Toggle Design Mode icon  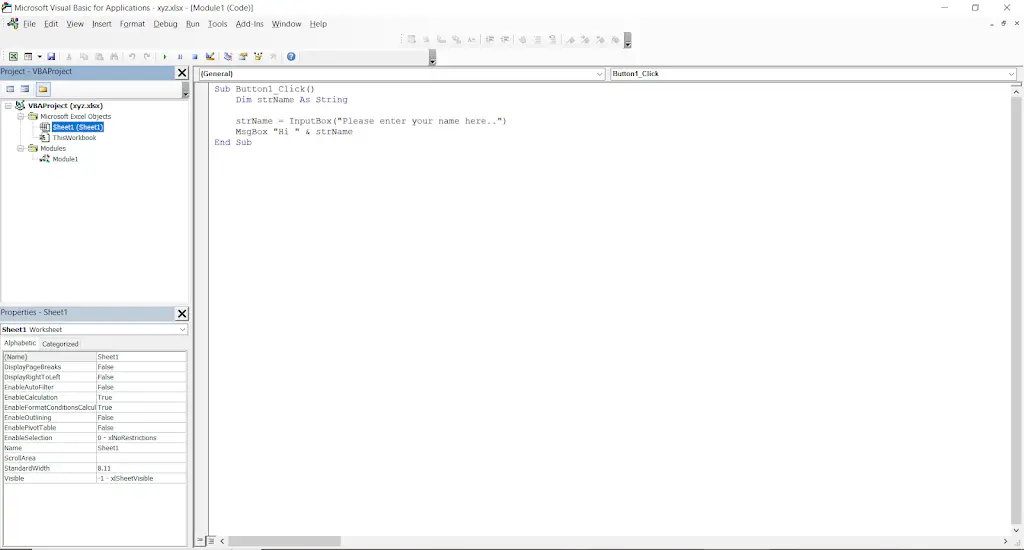[x=210, y=57]
